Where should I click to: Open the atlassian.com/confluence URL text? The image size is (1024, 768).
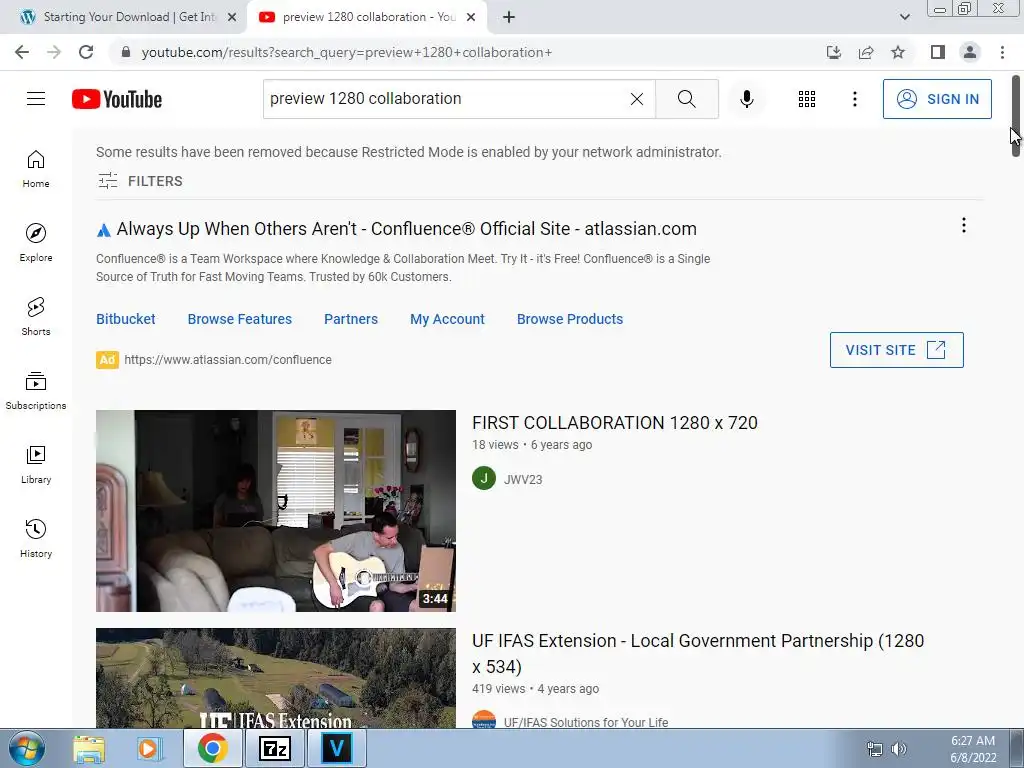tap(228, 360)
